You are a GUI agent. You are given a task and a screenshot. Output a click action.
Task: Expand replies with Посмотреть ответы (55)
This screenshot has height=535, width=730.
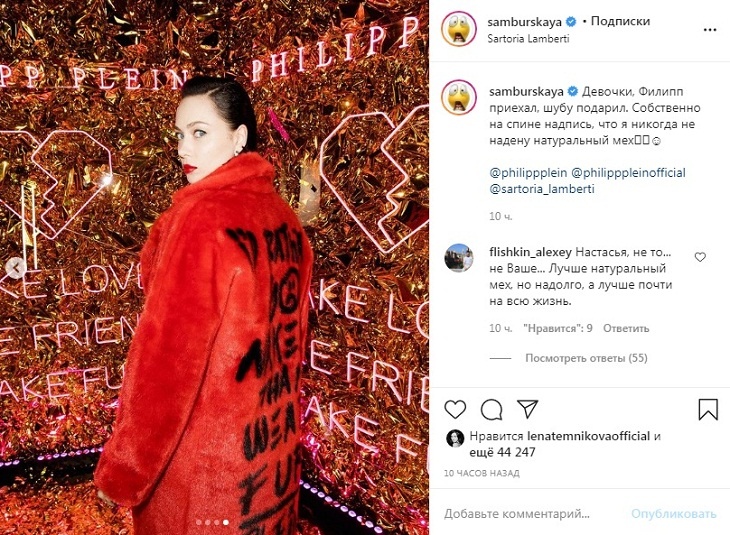pos(586,358)
